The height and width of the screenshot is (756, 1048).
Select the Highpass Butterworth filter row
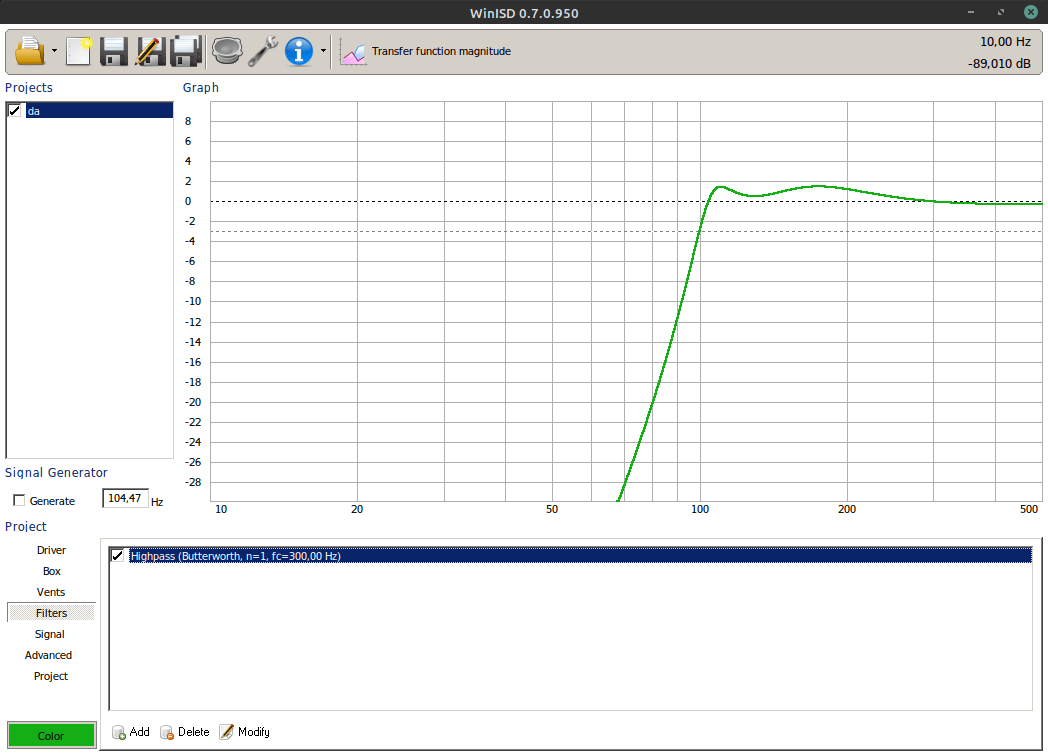click(580, 556)
